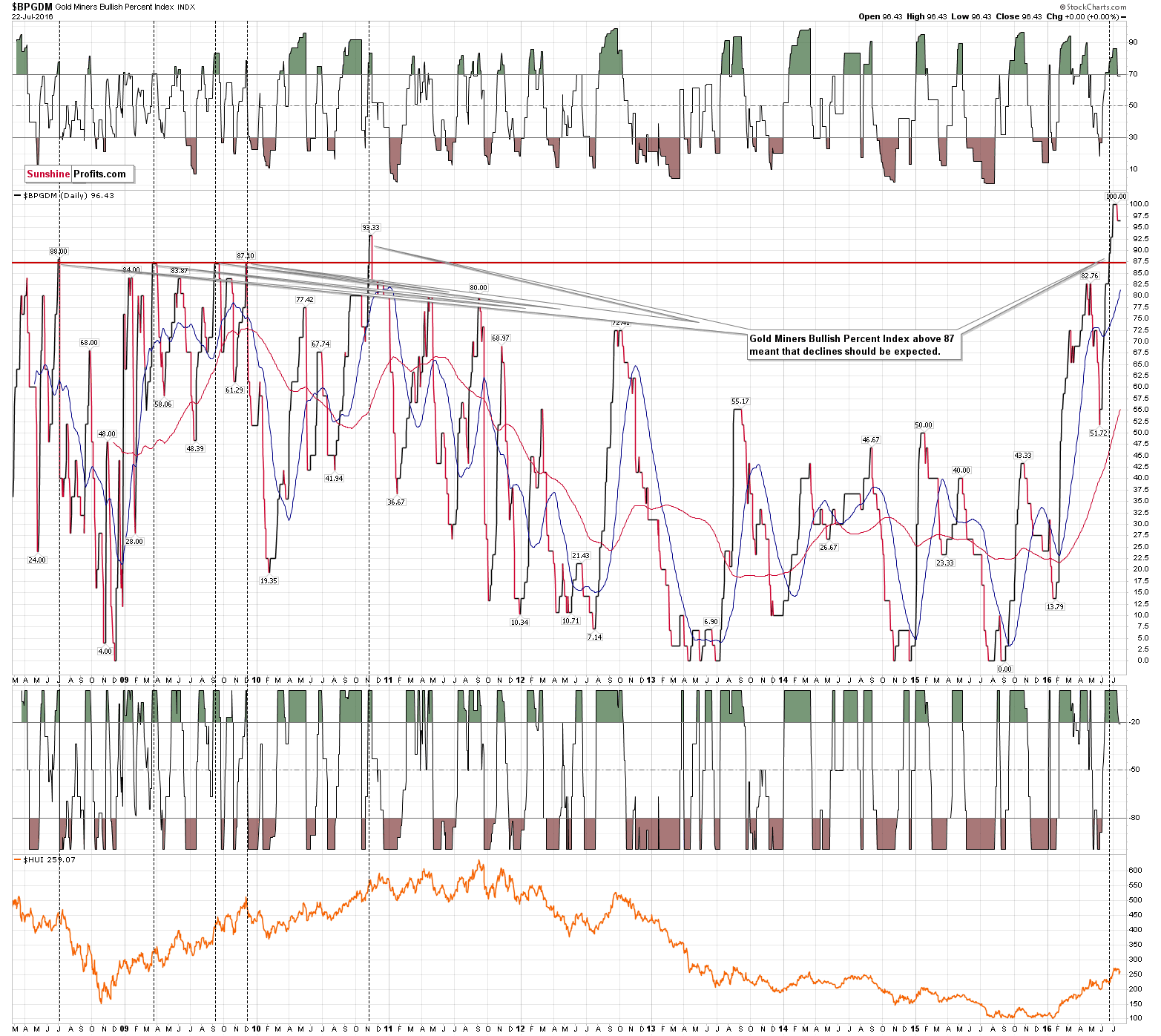Click the 24.00 low label at chart left

click(x=37, y=560)
